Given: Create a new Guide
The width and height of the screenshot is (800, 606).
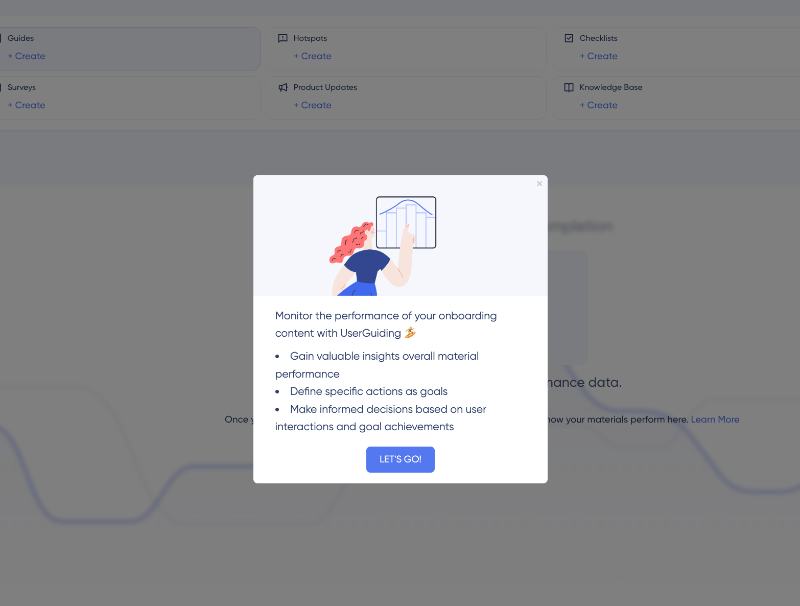Looking at the screenshot, I should [26, 56].
